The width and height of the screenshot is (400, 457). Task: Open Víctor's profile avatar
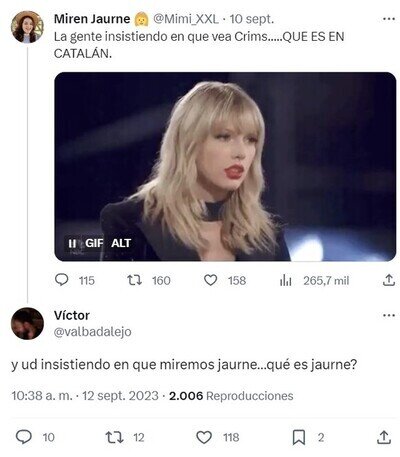(x=27, y=323)
